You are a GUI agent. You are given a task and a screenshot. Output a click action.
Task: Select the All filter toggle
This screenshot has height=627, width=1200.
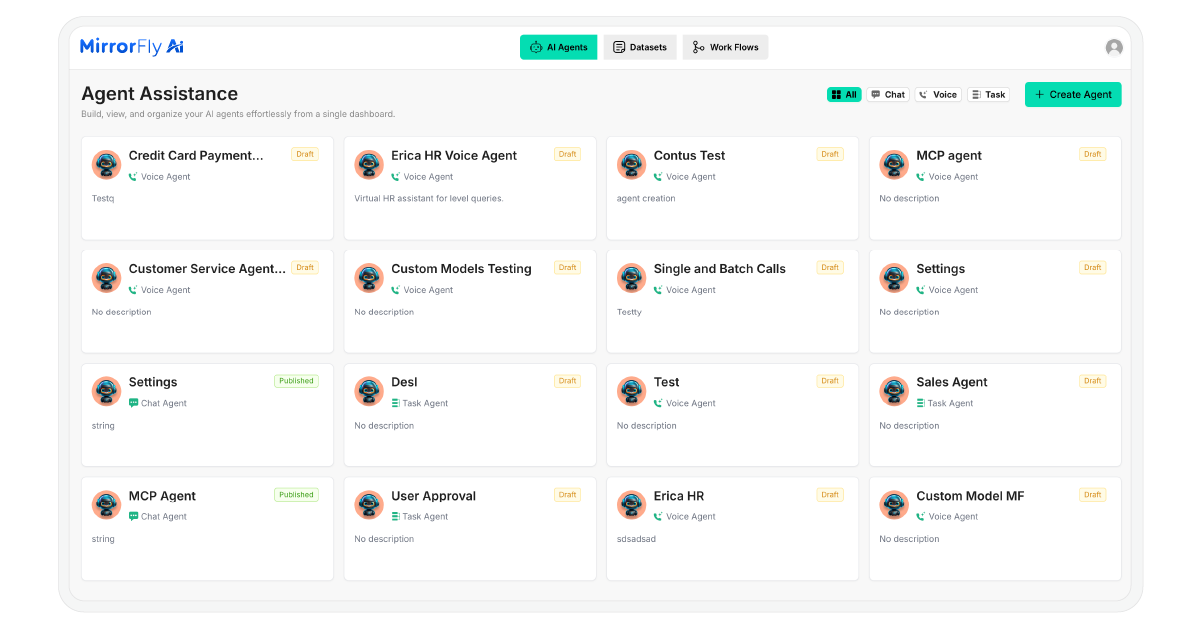point(843,95)
